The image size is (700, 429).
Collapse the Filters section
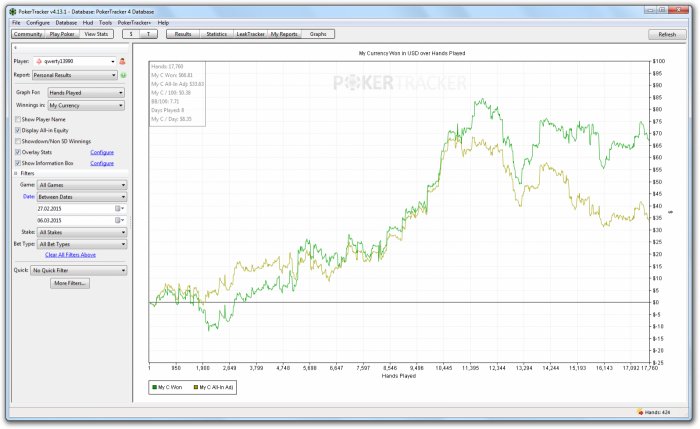16,173
